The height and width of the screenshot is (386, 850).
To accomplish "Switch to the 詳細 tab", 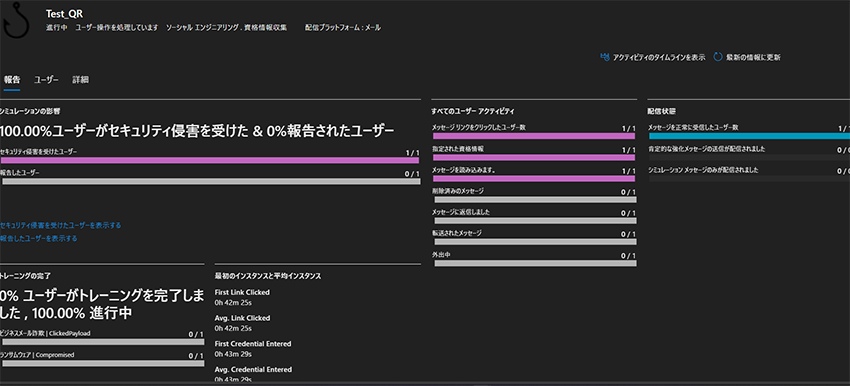I will pyautogui.click(x=81, y=80).
